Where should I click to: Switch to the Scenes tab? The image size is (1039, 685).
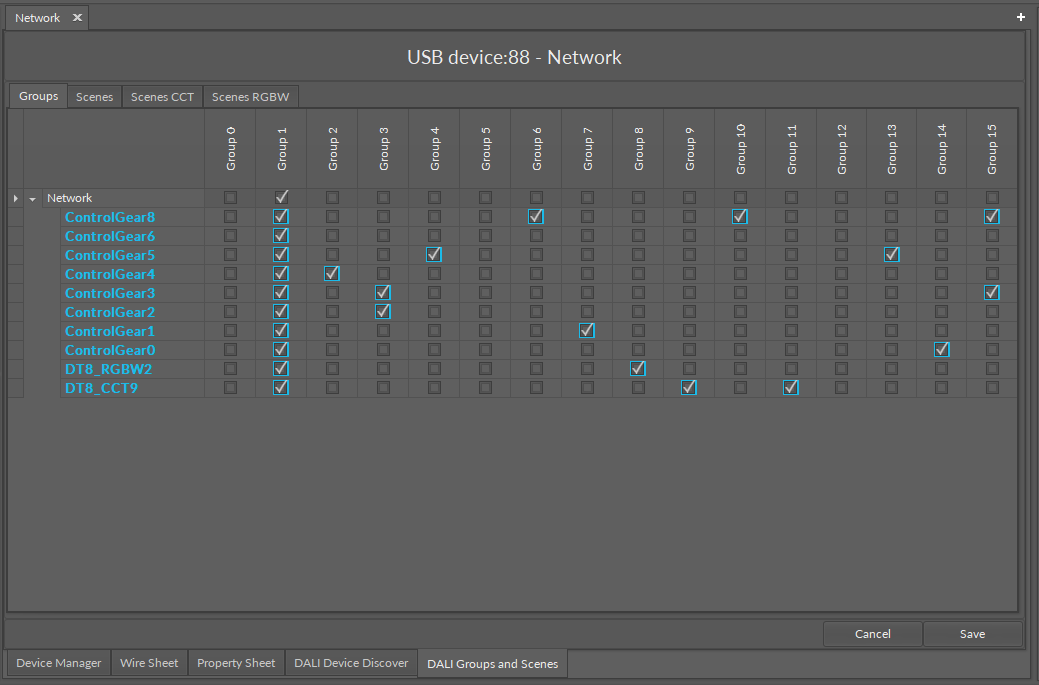(94, 97)
